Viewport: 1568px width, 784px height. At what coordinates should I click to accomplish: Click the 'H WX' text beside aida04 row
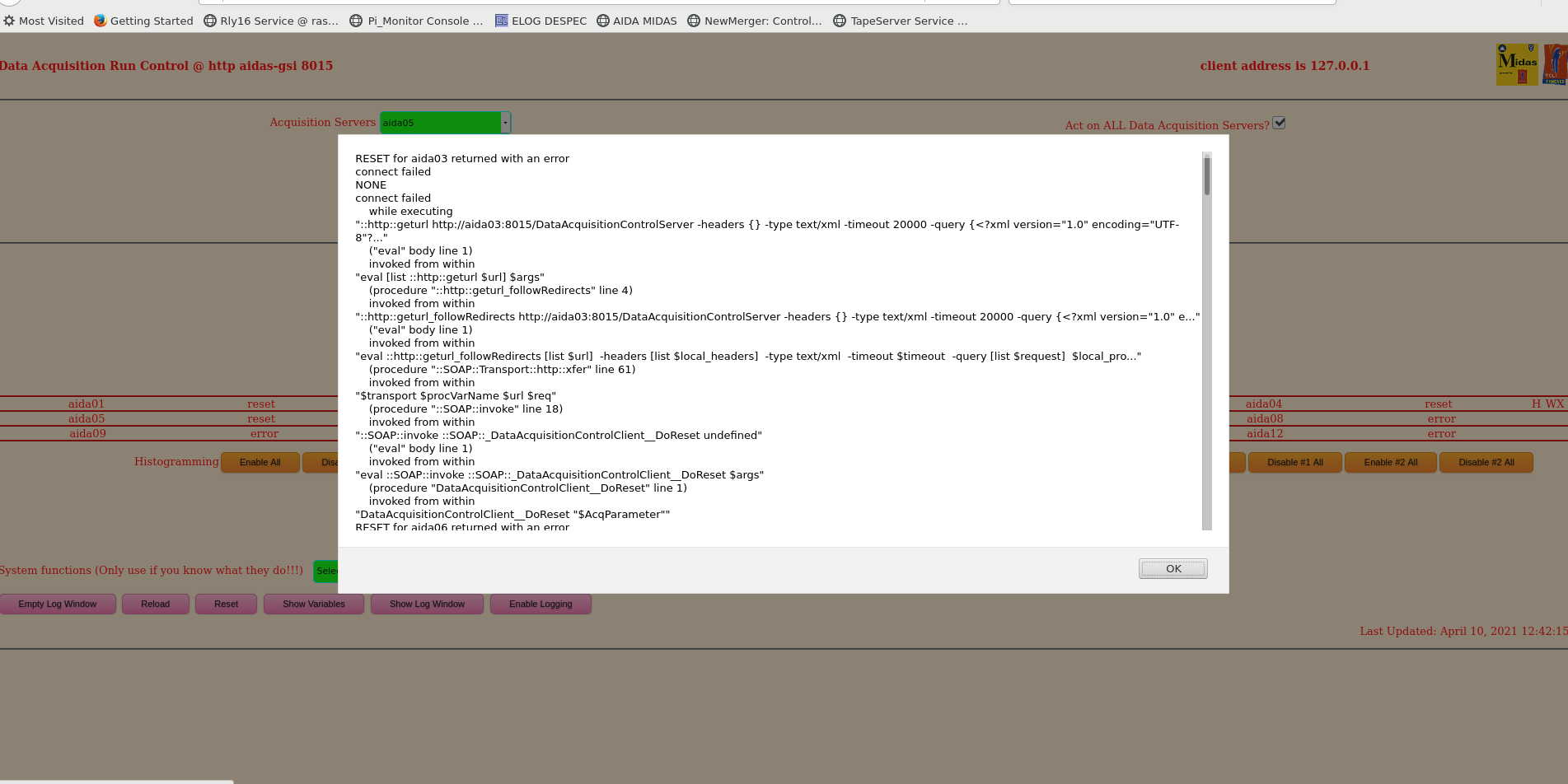click(1548, 404)
